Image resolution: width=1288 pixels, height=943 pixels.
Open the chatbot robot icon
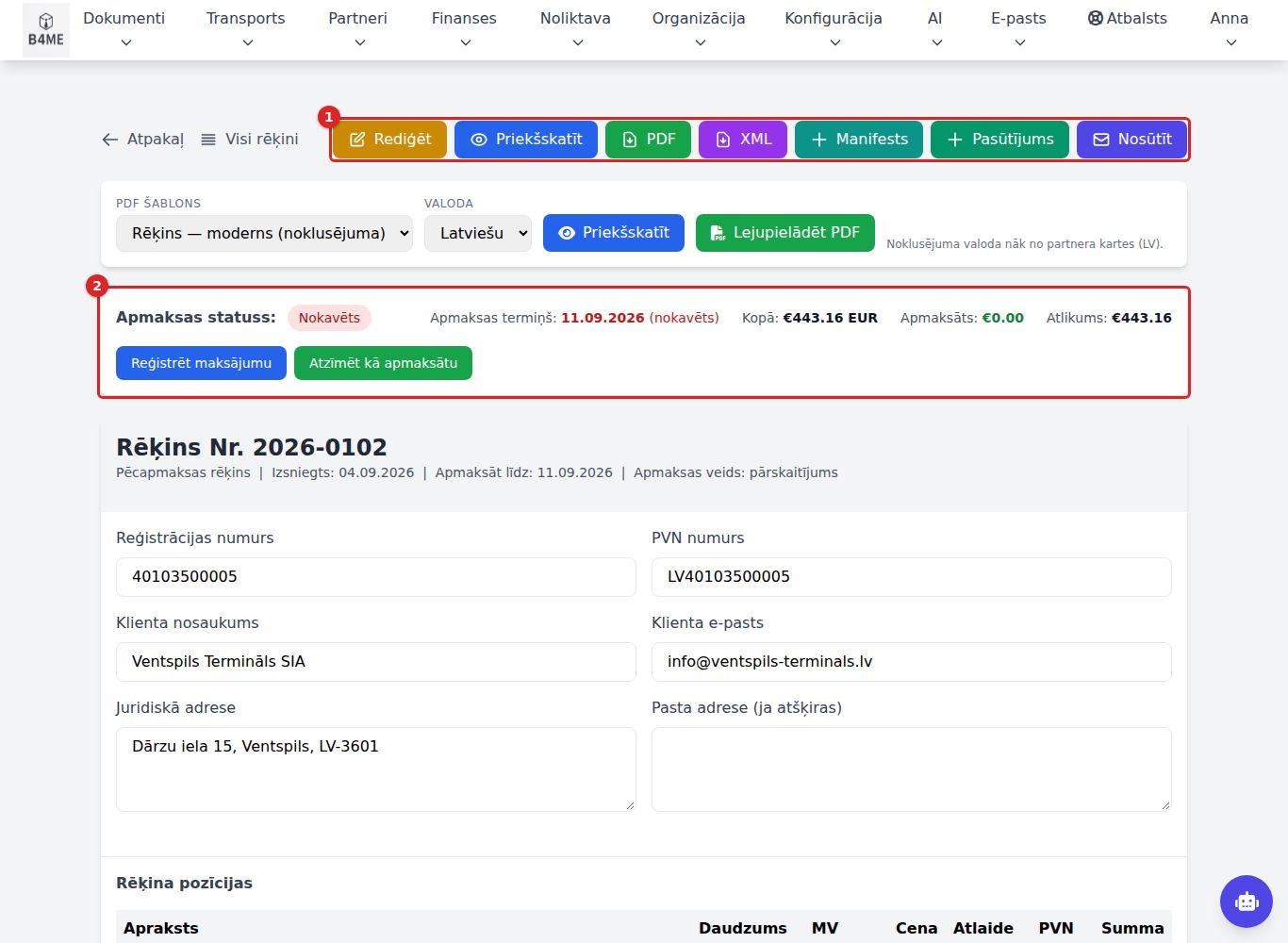click(x=1247, y=902)
